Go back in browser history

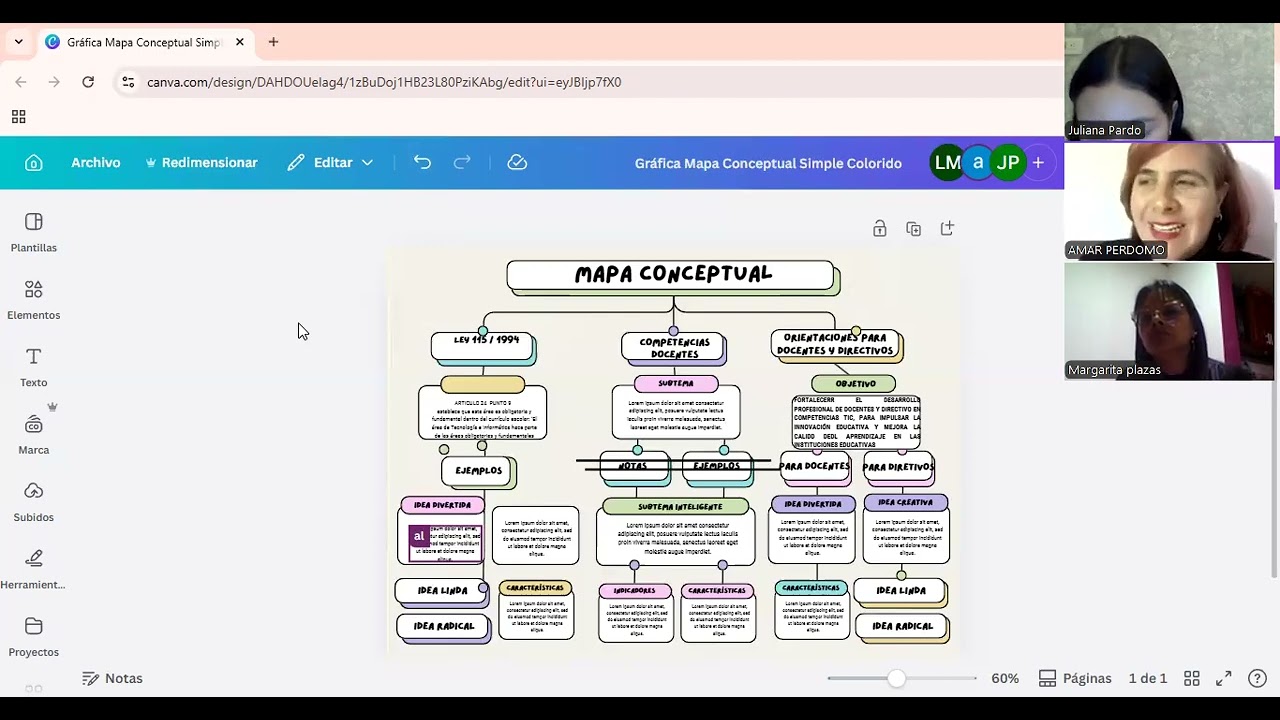[21, 82]
